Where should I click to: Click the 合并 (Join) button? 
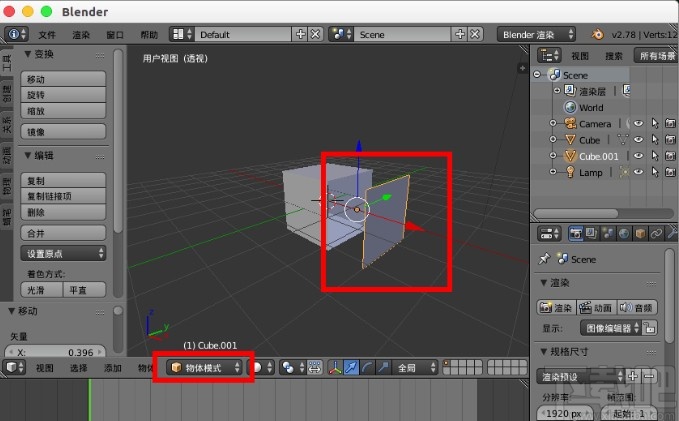coord(63,233)
